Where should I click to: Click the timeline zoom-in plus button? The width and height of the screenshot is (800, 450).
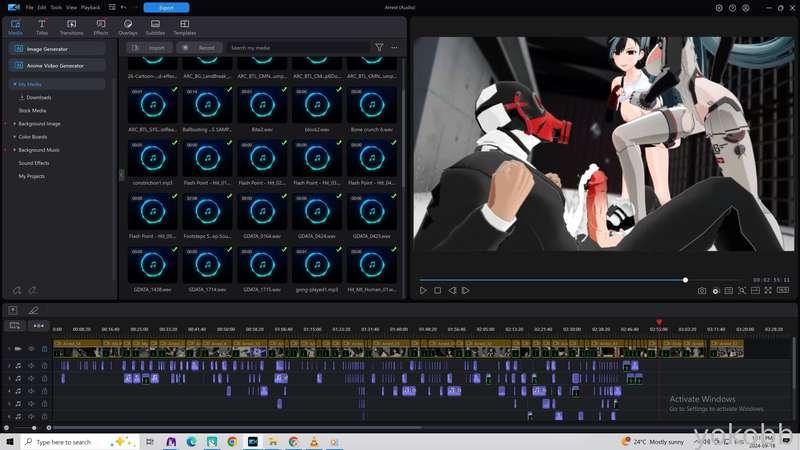(x=48, y=428)
